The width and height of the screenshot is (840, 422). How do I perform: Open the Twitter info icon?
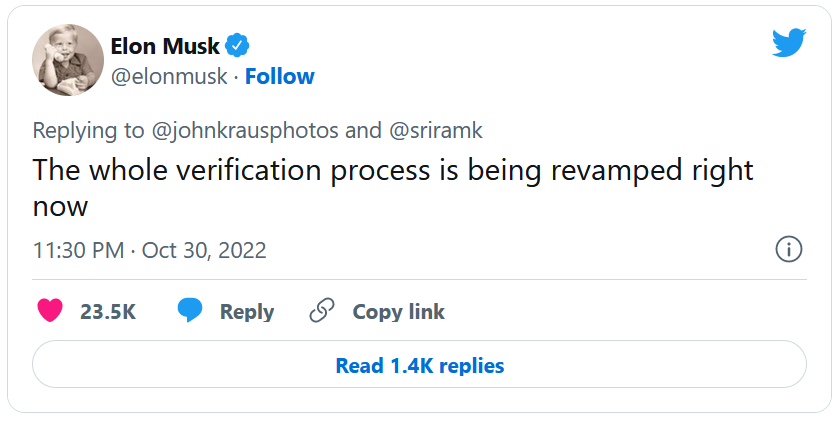789,249
